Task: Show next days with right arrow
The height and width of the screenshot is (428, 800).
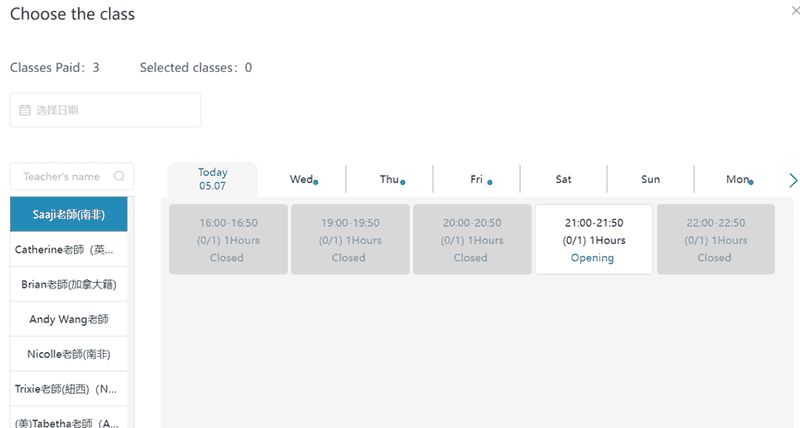Action: [x=793, y=180]
